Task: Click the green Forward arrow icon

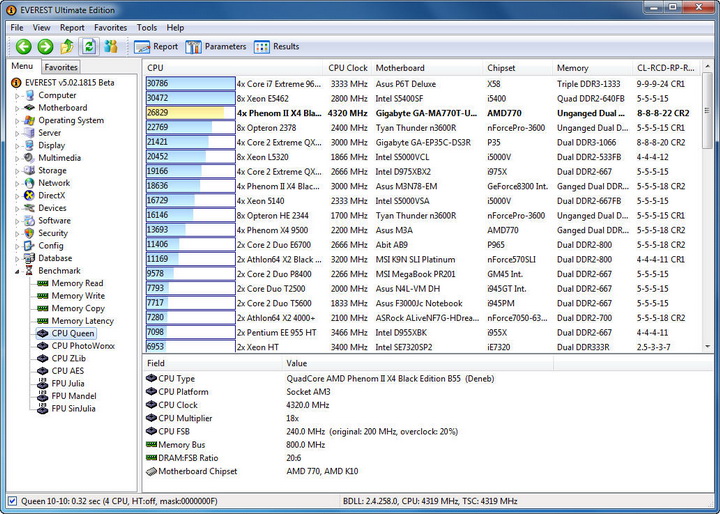Action: click(45, 46)
